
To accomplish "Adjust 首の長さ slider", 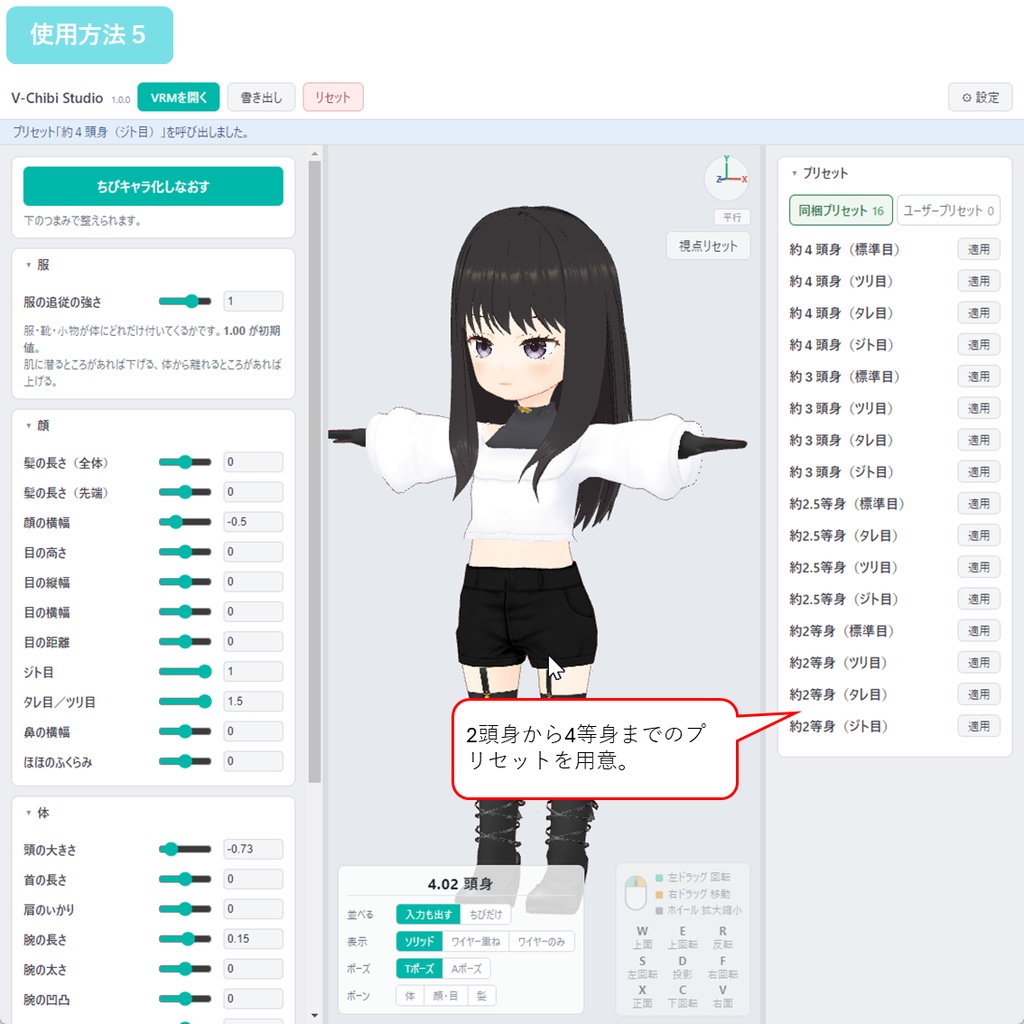I will pyautogui.click(x=185, y=879).
